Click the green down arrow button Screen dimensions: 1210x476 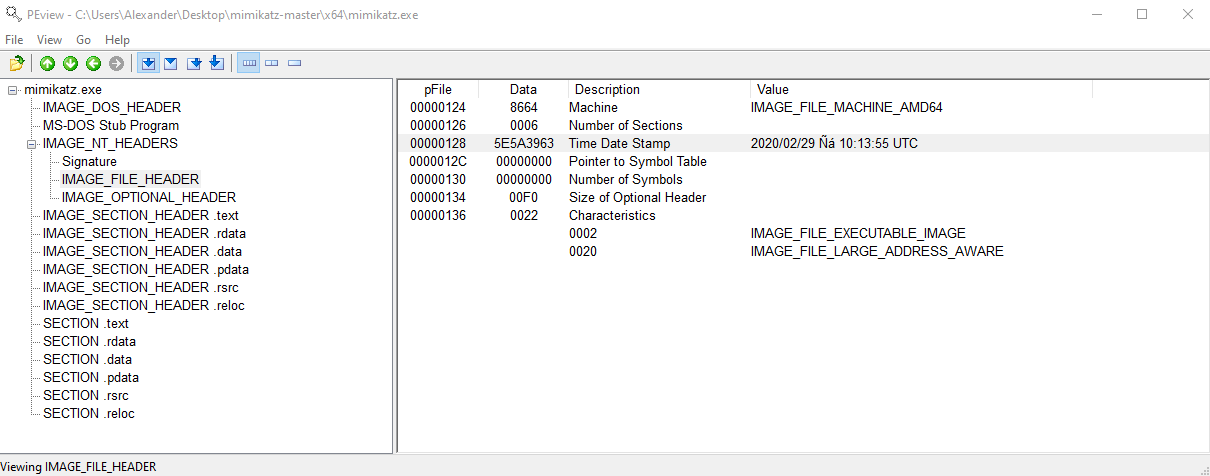point(70,64)
